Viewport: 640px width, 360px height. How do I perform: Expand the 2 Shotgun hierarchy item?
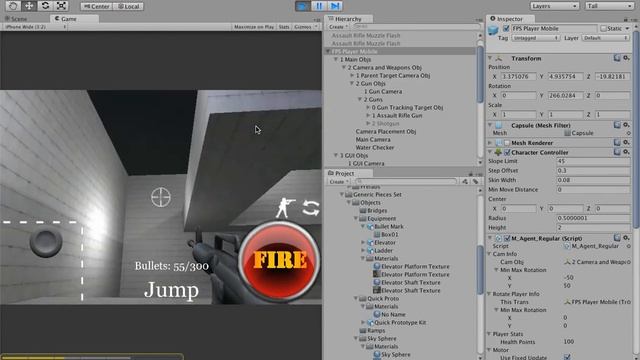click(x=368, y=123)
